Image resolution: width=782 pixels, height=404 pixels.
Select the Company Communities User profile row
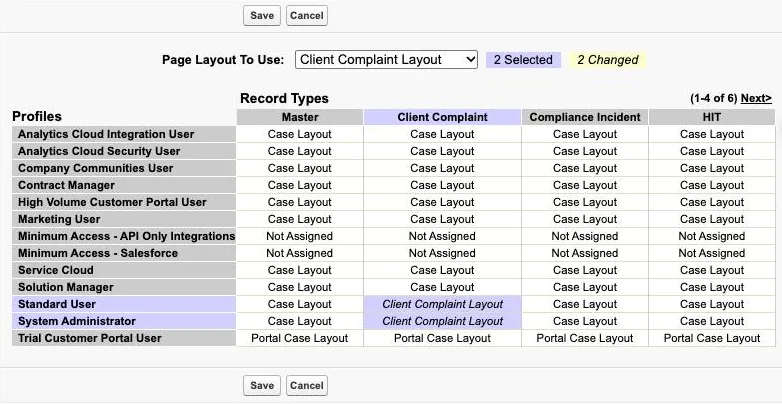point(124,168)
